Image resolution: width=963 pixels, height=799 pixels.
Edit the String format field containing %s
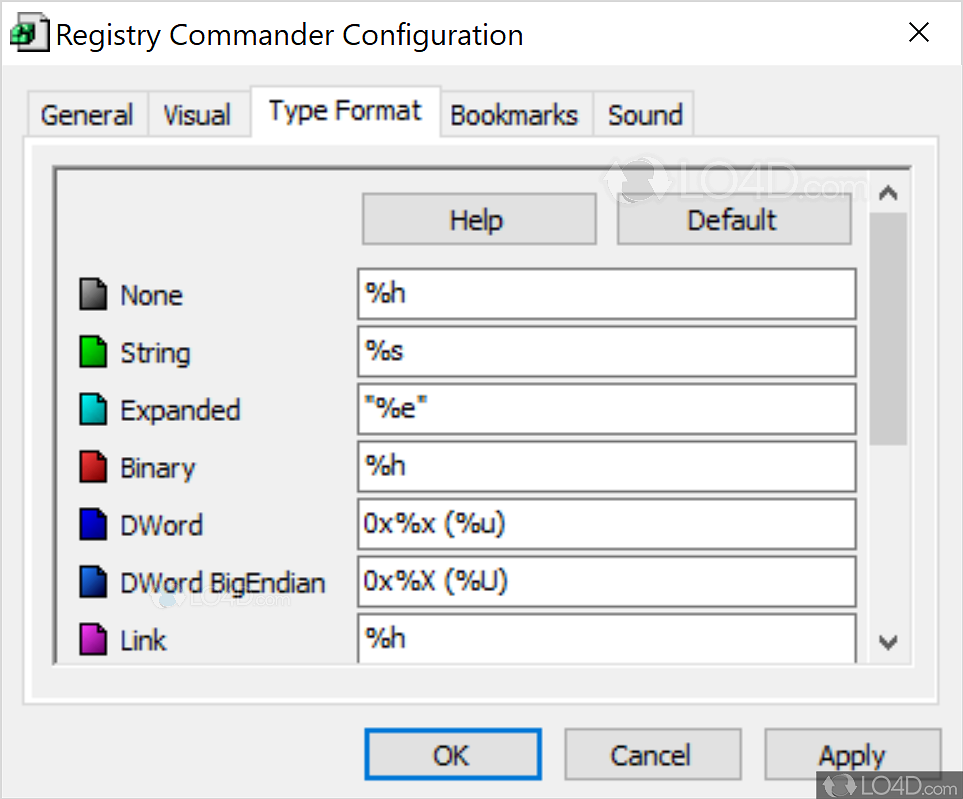click(606, 351)
